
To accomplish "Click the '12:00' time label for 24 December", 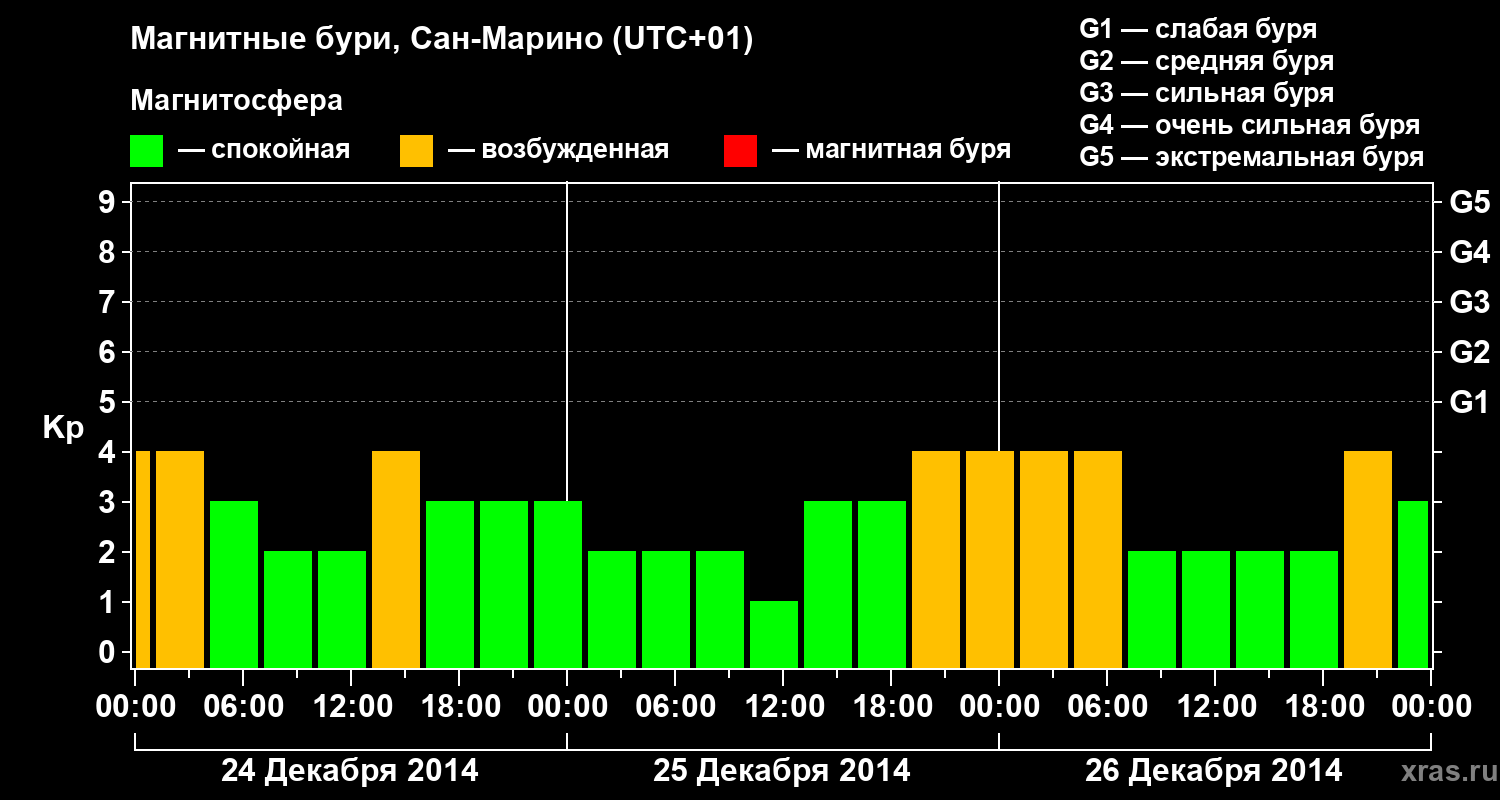I will (351, 707).
